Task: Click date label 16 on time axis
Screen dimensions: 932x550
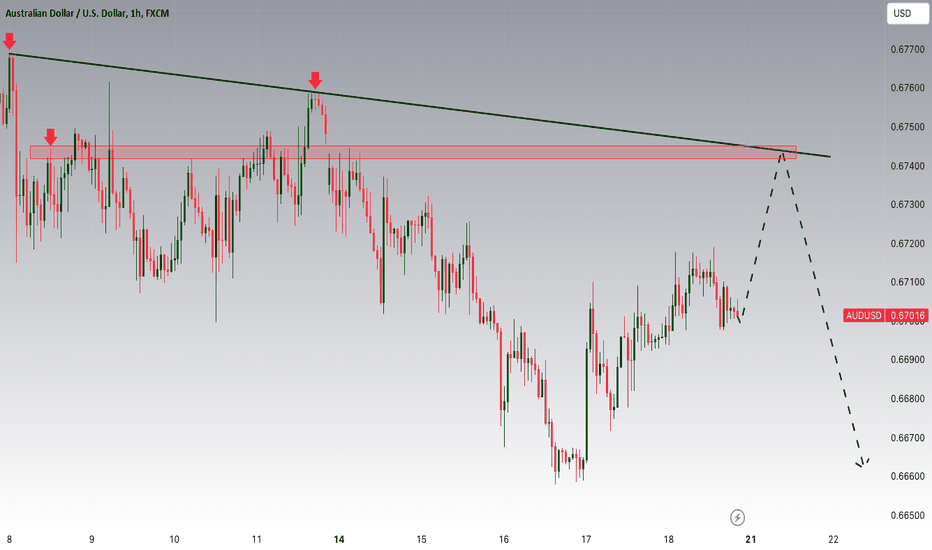Action: pos(503,540)
